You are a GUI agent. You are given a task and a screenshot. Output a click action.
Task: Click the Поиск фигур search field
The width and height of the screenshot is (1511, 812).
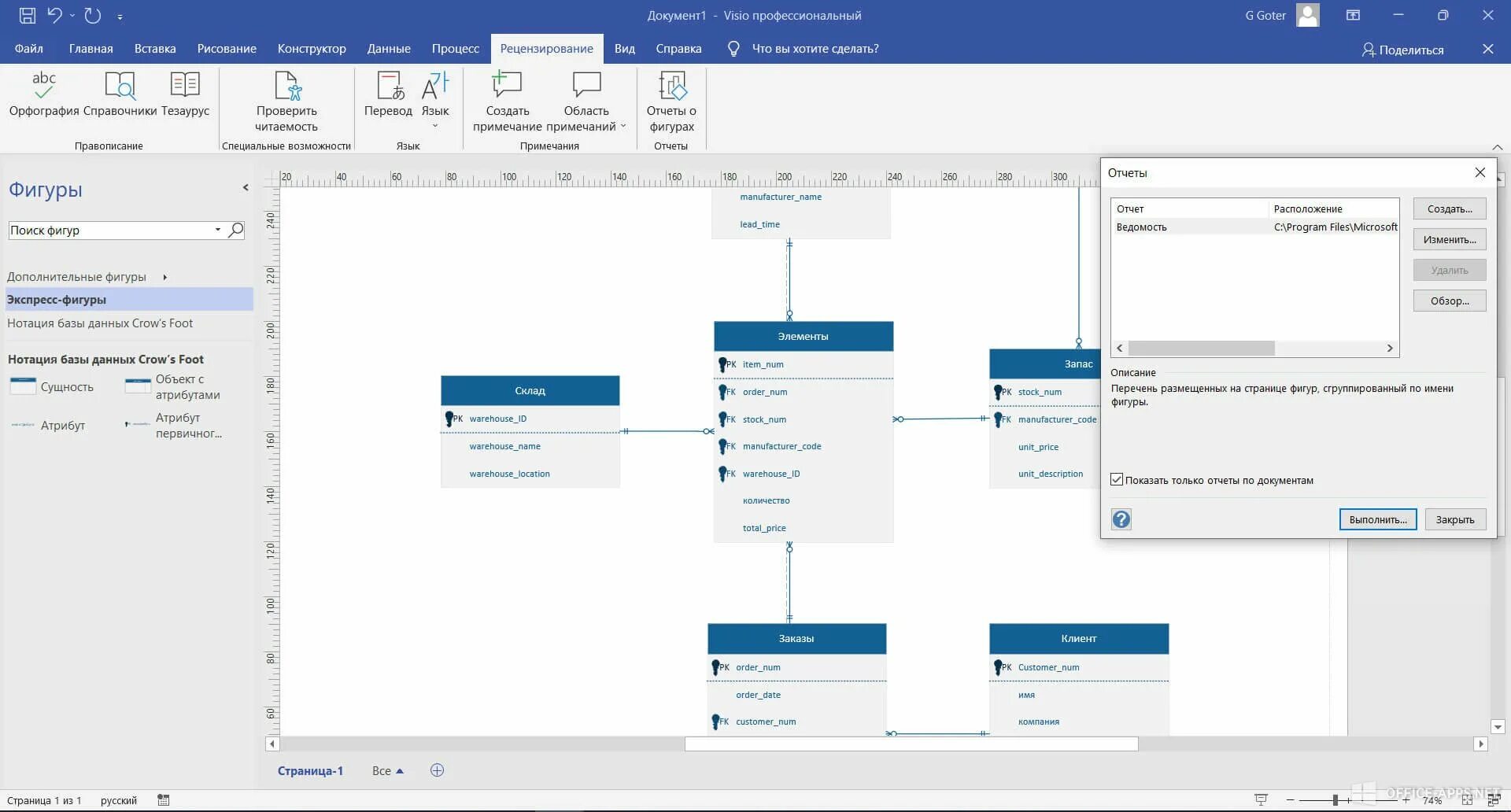tap(110, 231)
